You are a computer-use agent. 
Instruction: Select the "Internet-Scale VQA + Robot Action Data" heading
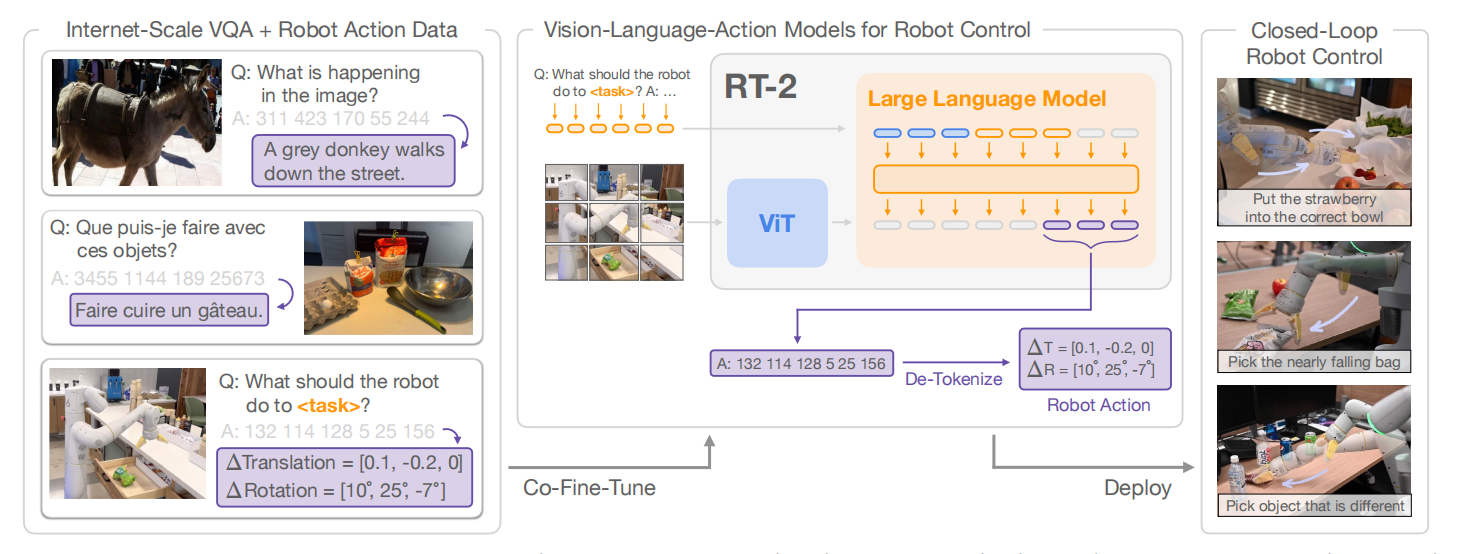pos(262,29)
